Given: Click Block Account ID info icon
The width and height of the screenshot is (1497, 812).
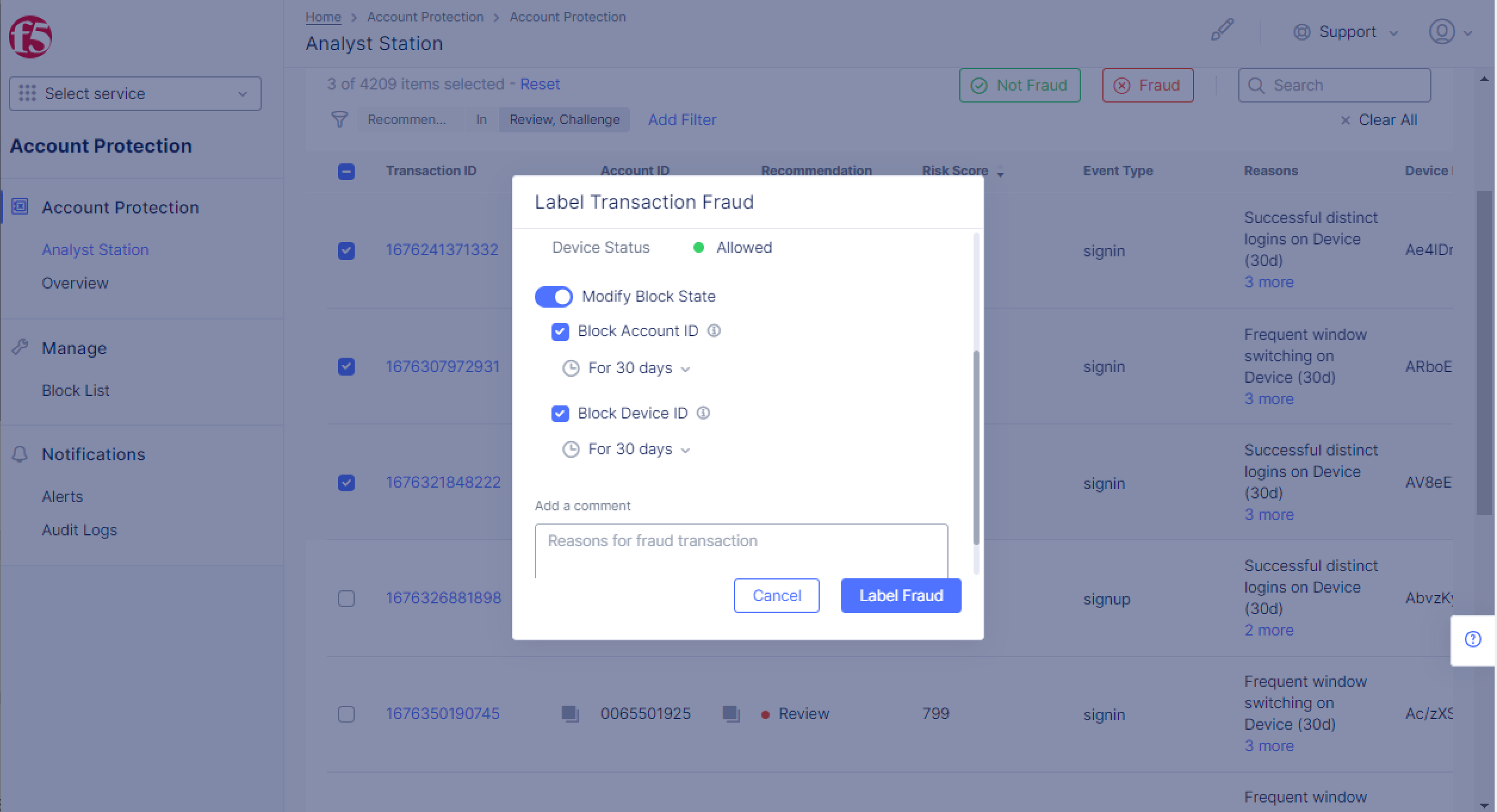Looking at the screenshot, I should pyautogui.click(x=714, y=331).
